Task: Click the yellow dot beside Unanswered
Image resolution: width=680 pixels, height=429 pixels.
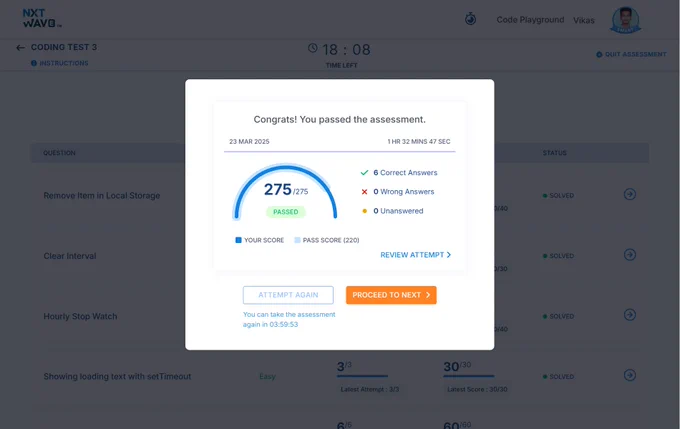Action: 364,211
